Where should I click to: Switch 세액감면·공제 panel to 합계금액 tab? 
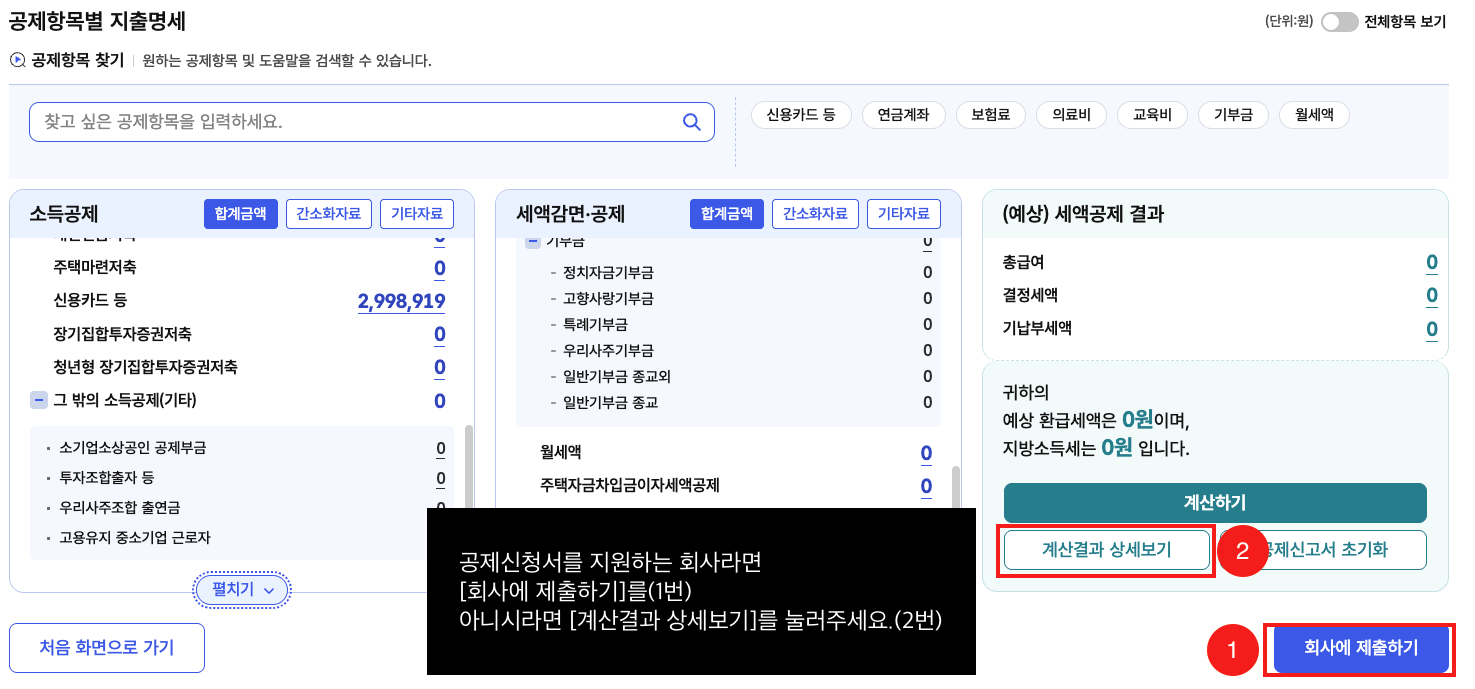[727, 214]
